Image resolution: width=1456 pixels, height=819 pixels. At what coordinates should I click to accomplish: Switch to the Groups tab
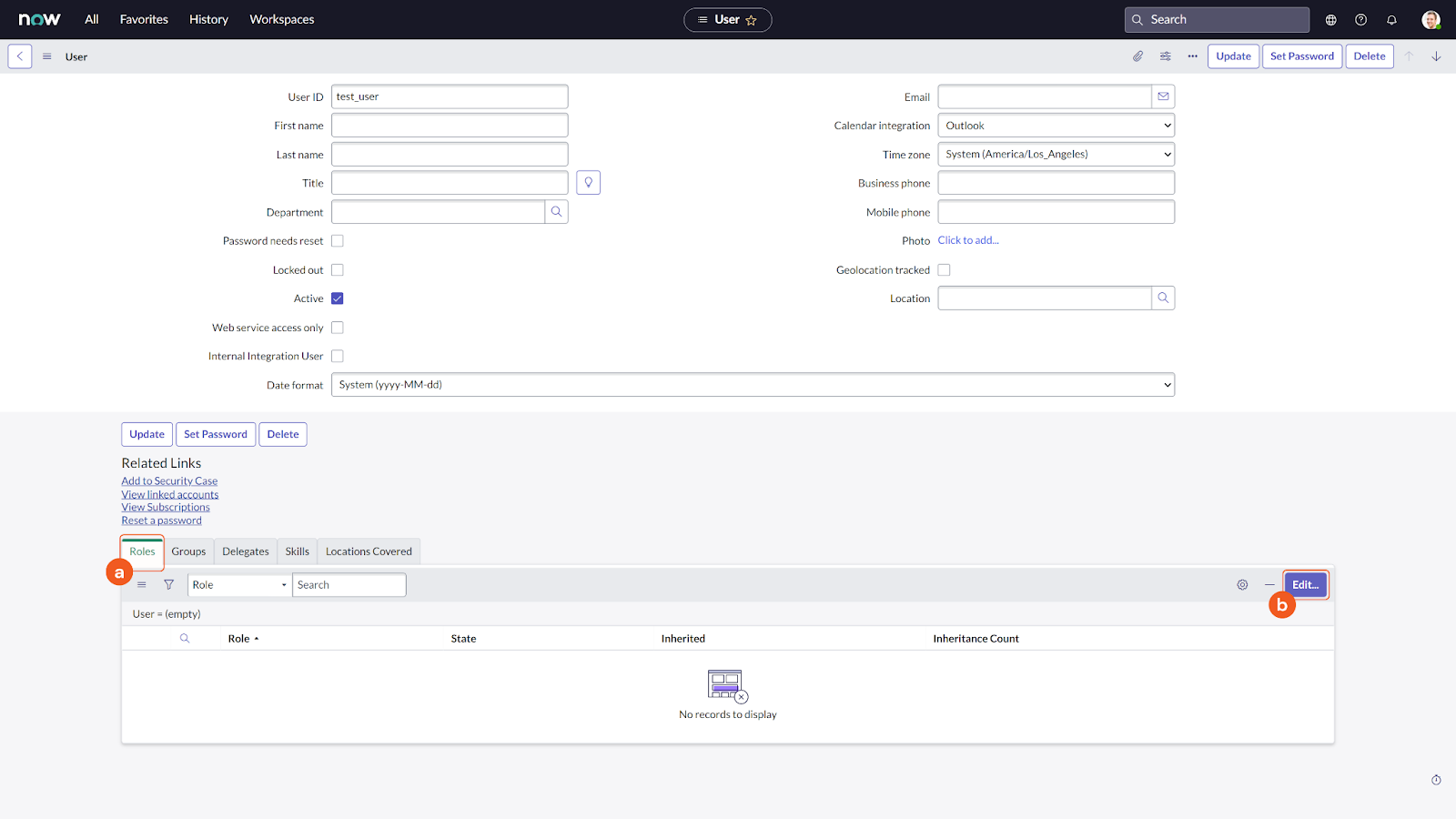click(188, 551)
